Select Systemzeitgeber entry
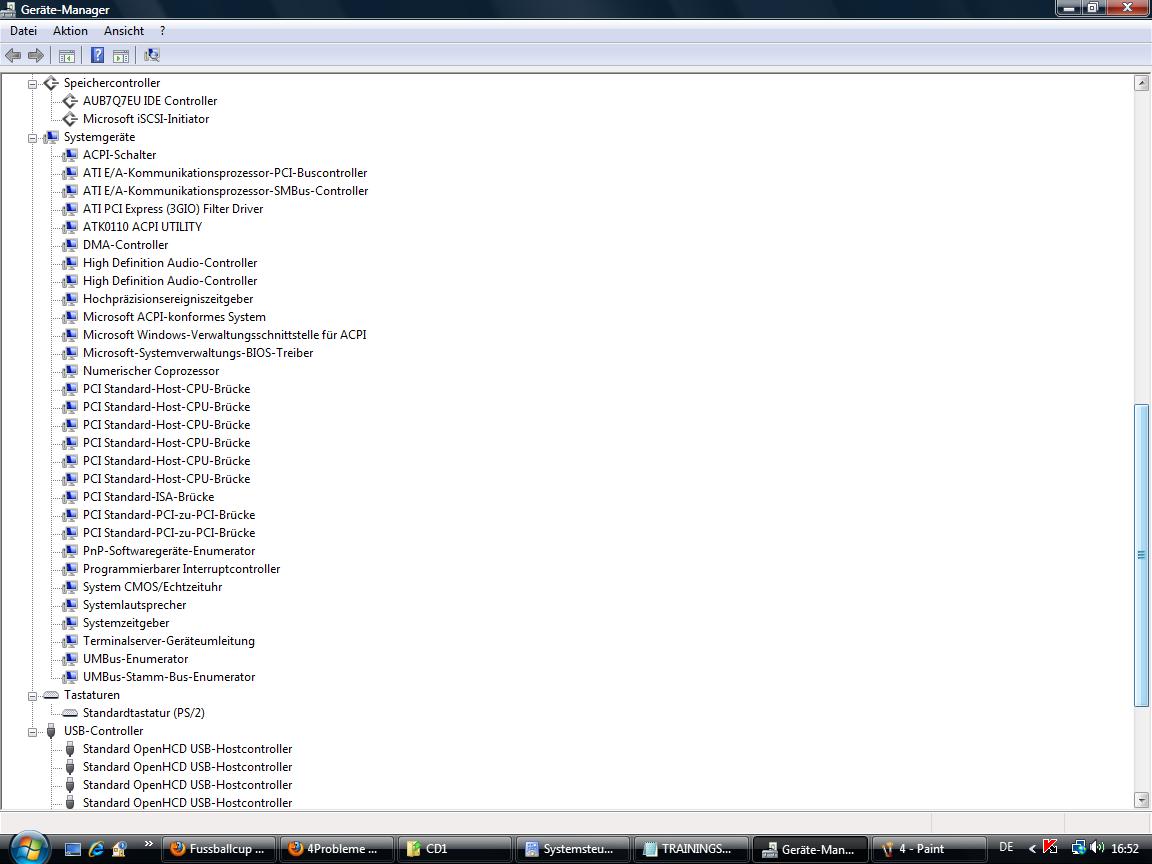 coord(126,623)
